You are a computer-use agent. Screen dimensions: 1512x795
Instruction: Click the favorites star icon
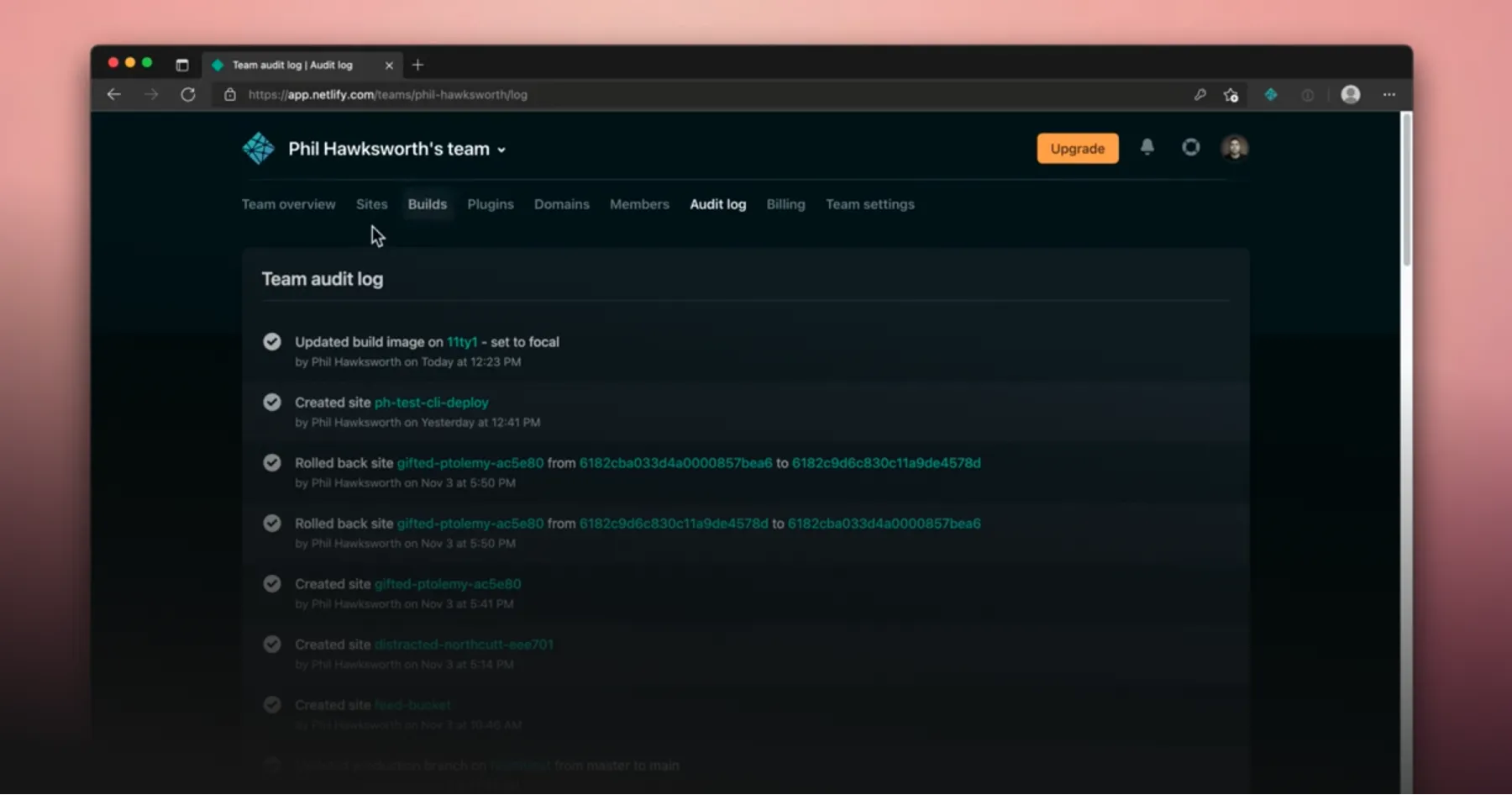click(1231, 95)
